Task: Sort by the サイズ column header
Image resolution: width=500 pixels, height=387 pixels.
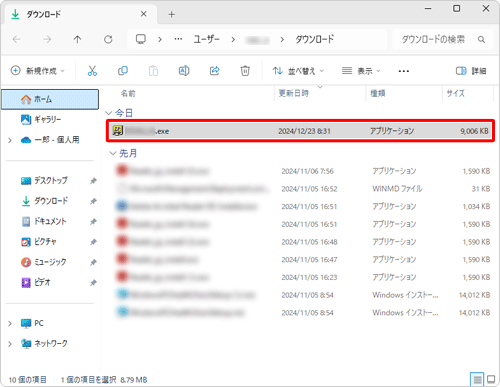Action: [x=455, y=93]
